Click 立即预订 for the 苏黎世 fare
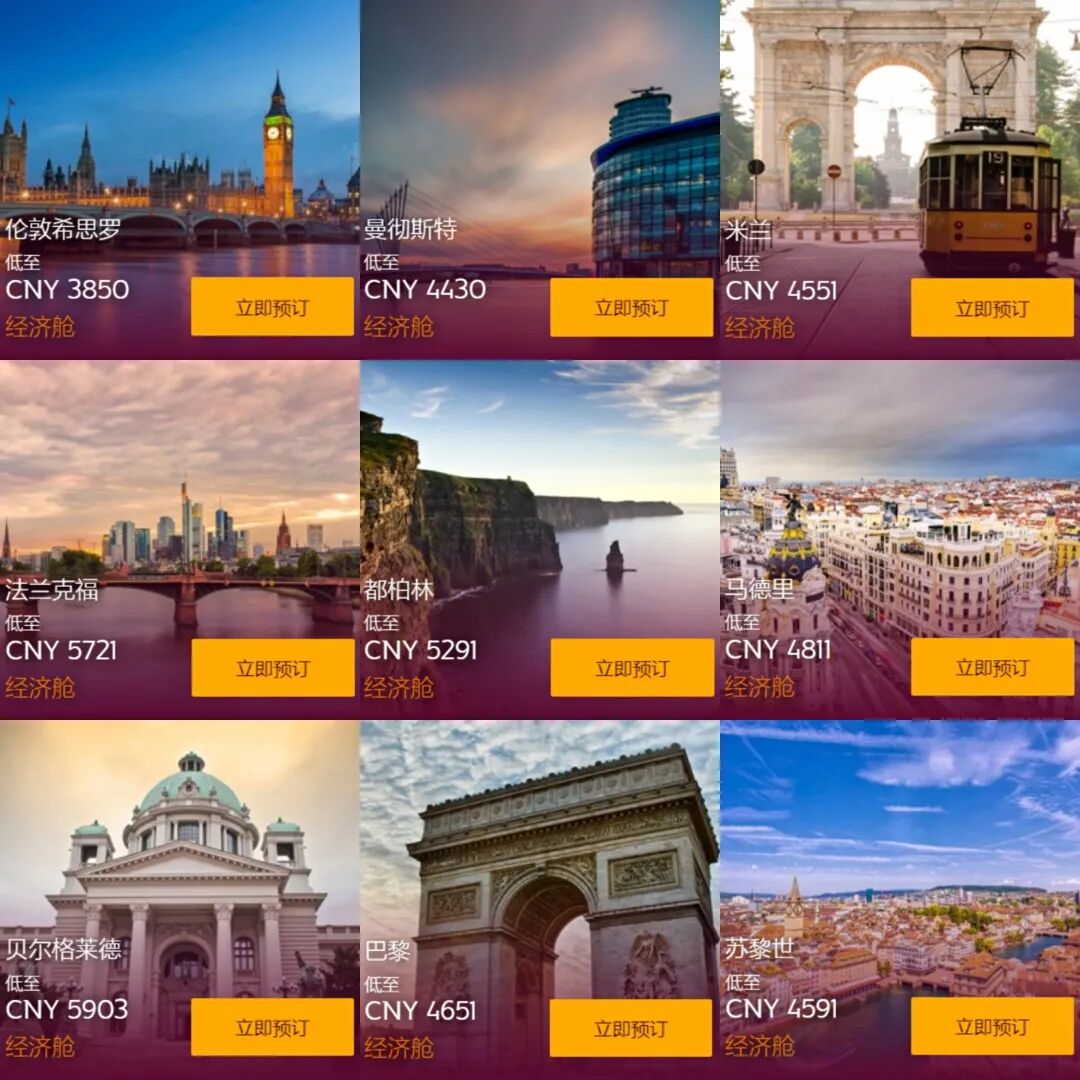The width and height of the screenshot is (1080, 1080). [x=993, y=1026]
